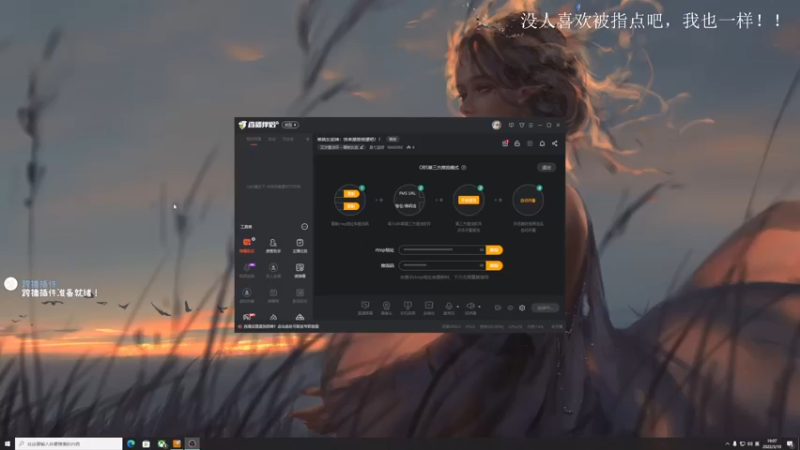The width and height of the screenshot is (800, 450).
Task: Open settings gear in bottom toolbar
Action: point(522,308)
